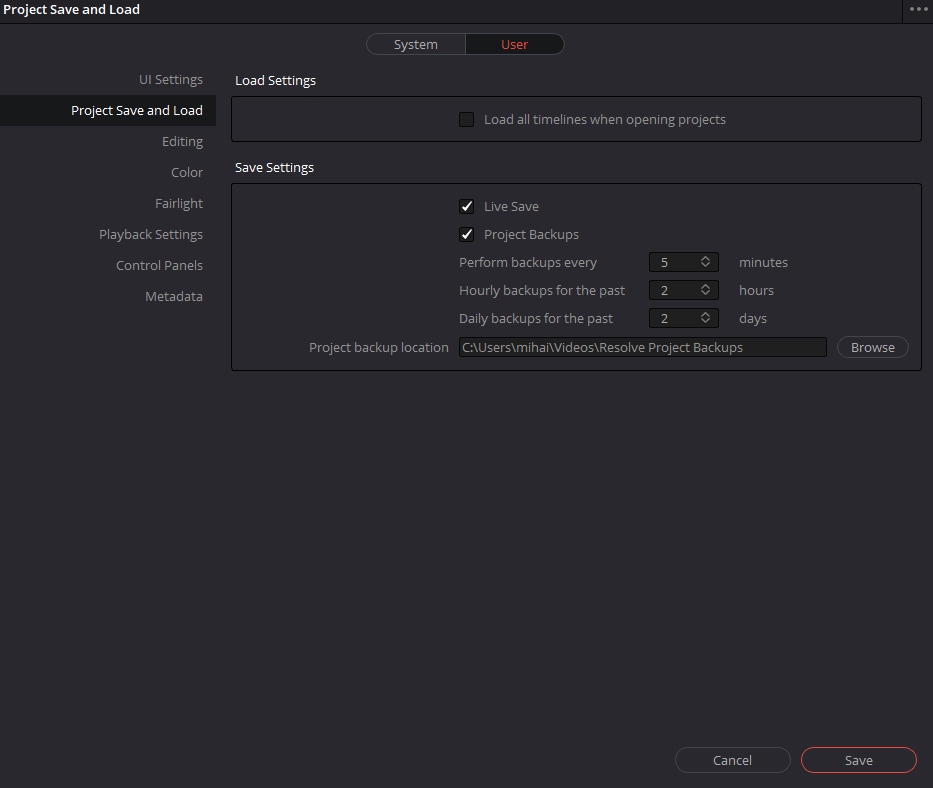The height and width of the screenshot is (788, 933).
Task: Click the Save Settings heading
Action: (274, 168)
